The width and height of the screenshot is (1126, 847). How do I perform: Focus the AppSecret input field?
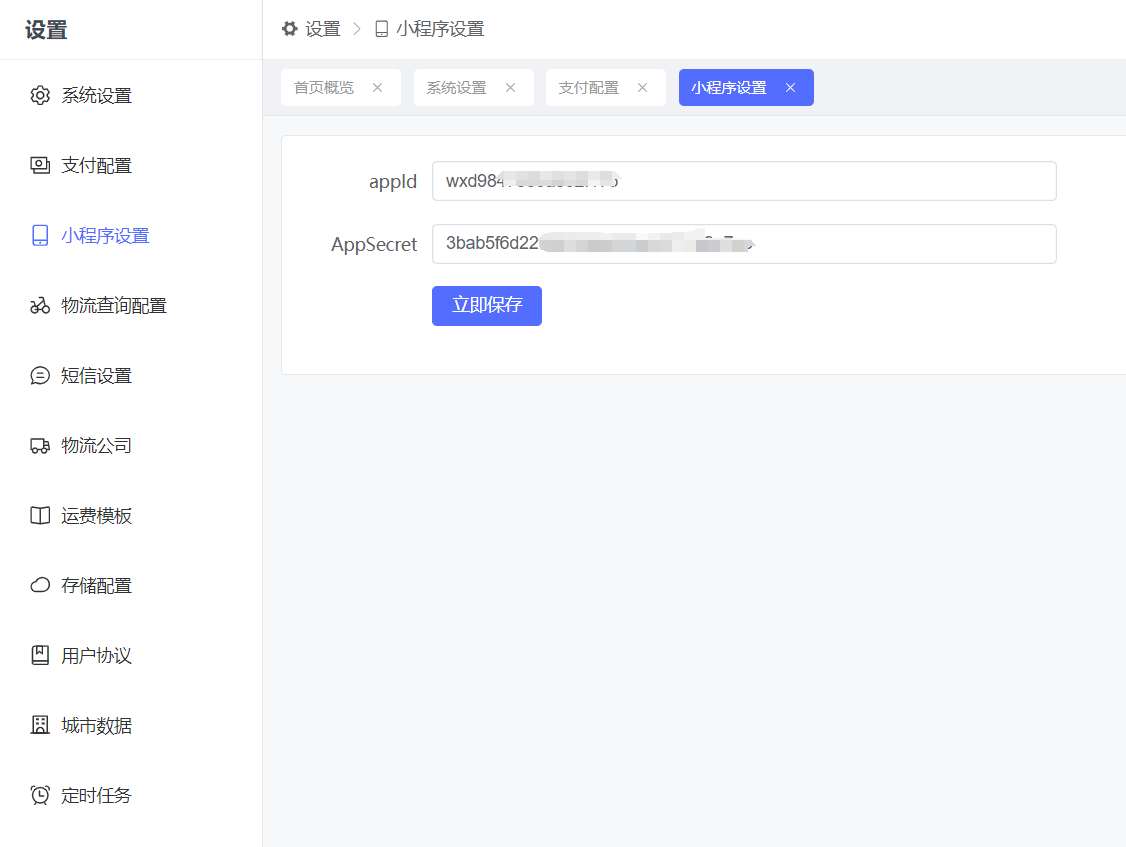point(744,244)
